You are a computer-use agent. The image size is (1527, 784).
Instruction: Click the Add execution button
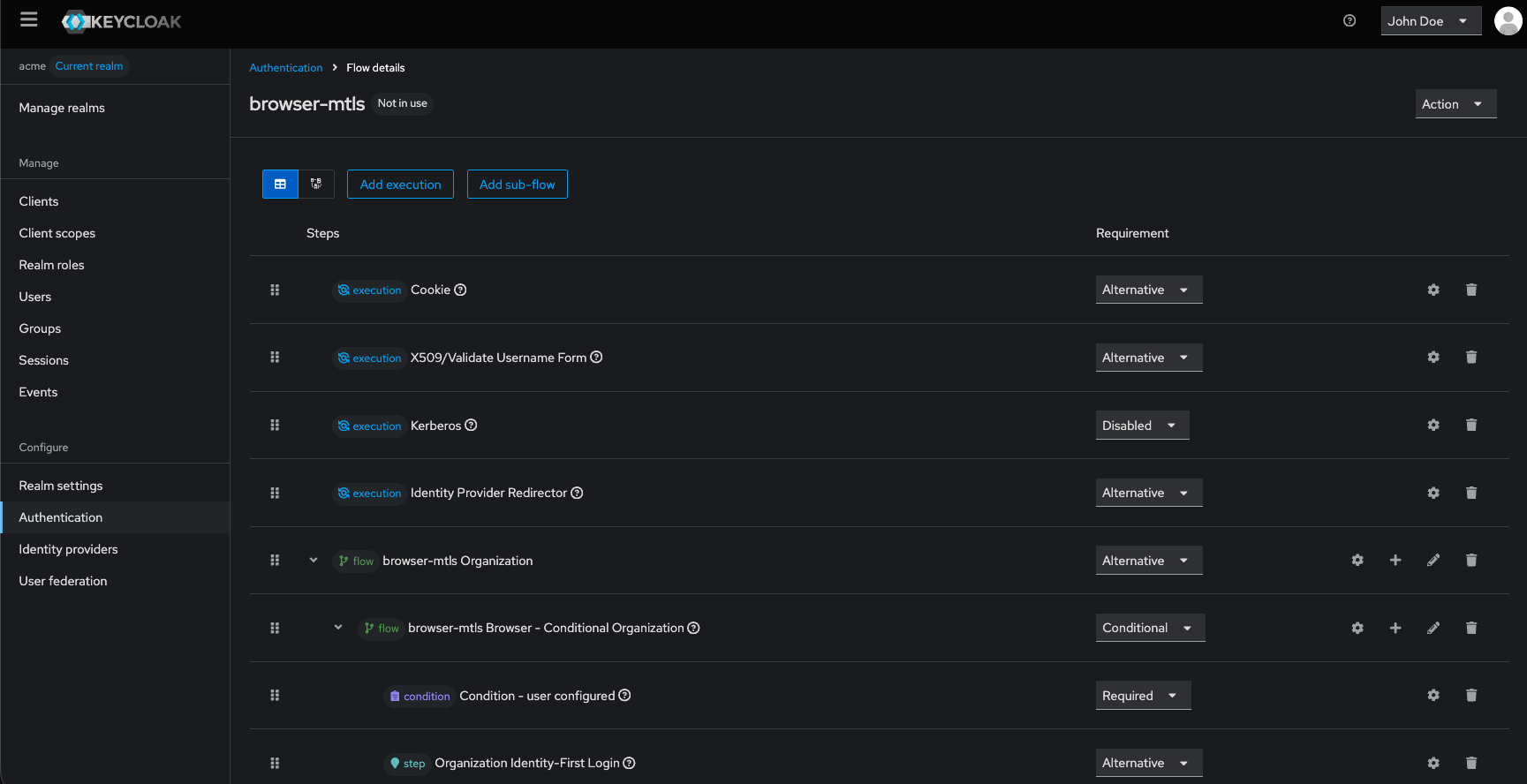tap(400, 185)
